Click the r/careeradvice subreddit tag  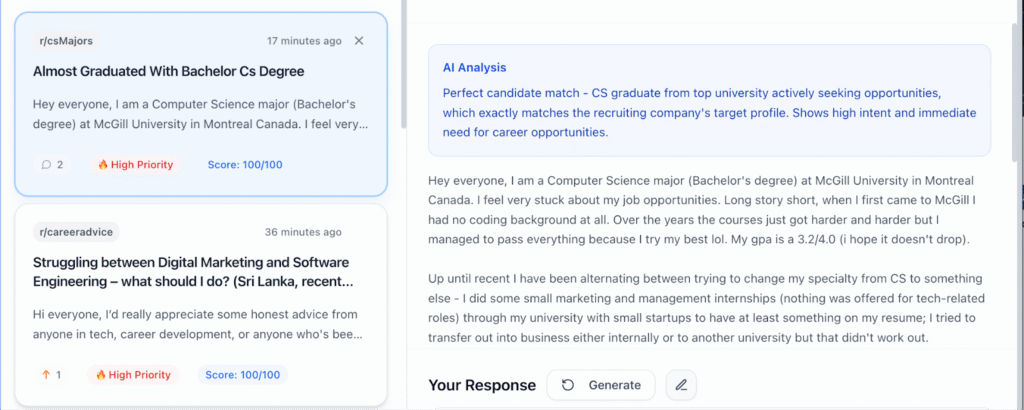[76, 232]
